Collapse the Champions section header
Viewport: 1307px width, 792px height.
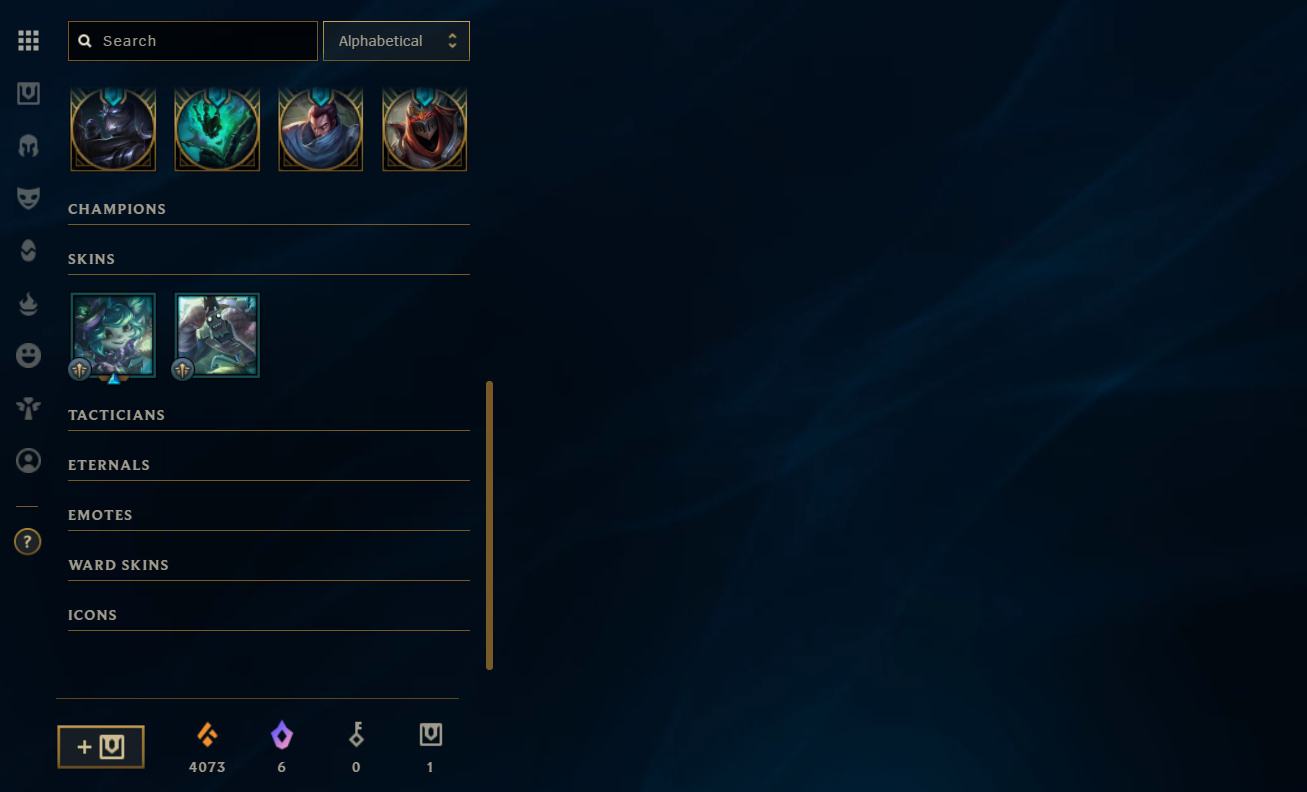(268, 209)
